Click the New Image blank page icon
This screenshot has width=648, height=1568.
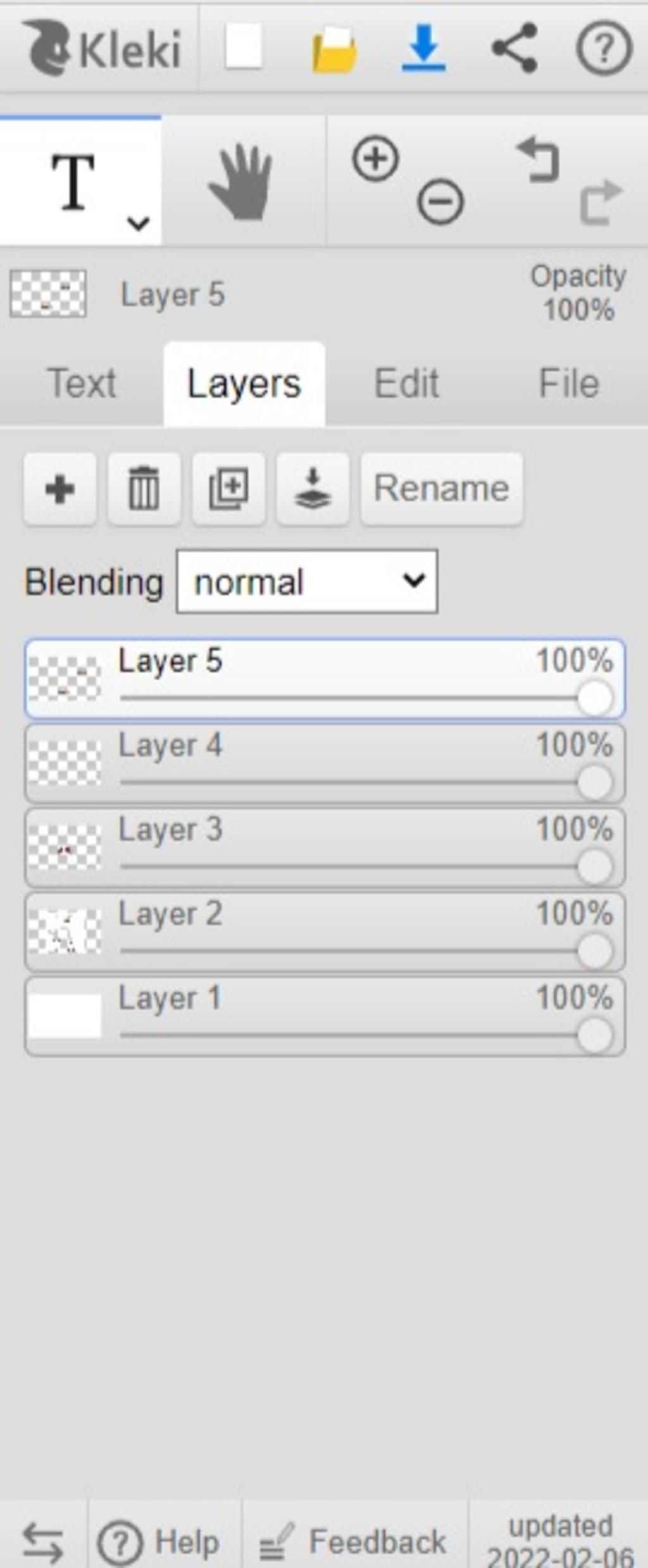[x=244, y=46]
